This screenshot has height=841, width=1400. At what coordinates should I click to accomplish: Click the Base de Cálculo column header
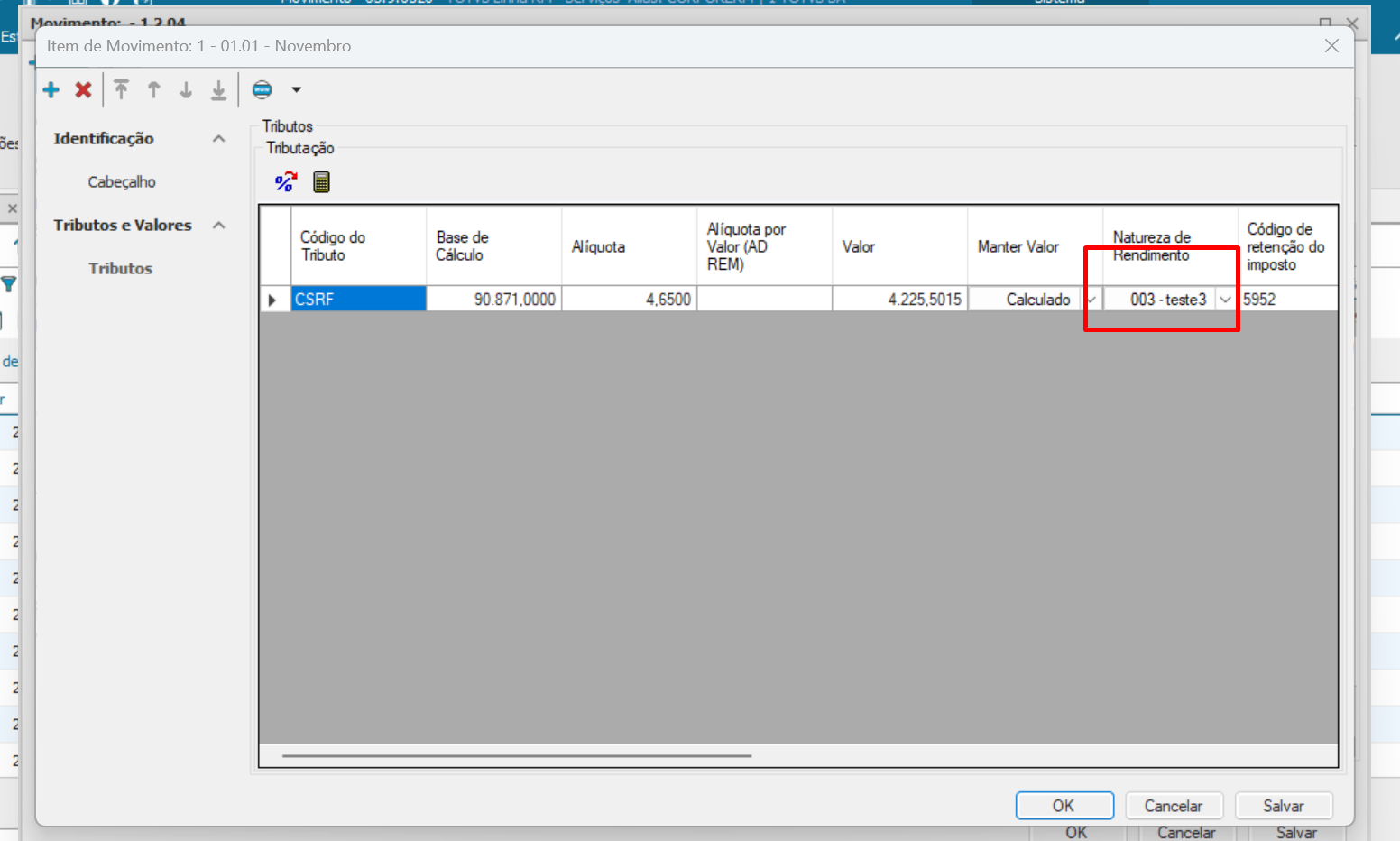(x=494, y=245)
